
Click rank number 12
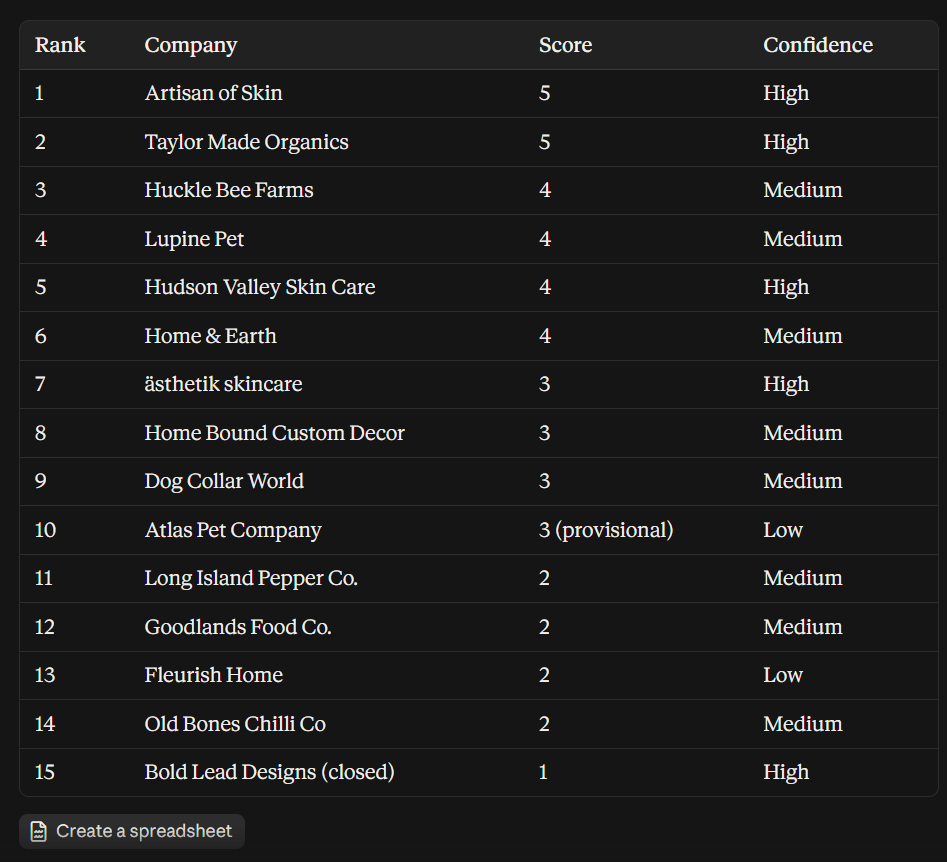[x=45, y=627]
